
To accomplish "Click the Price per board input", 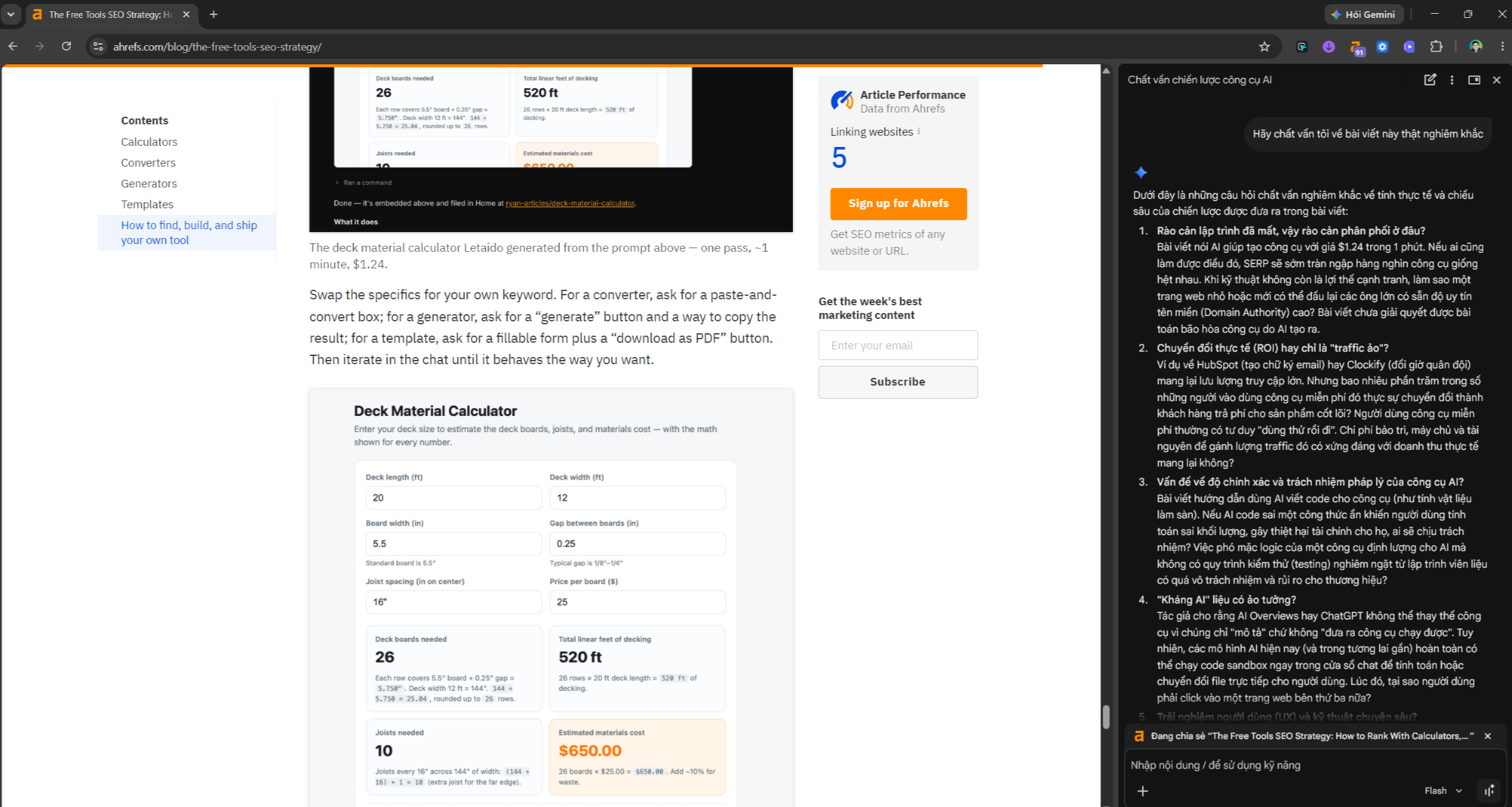I will pyautogui.click(x=637, y=602).
